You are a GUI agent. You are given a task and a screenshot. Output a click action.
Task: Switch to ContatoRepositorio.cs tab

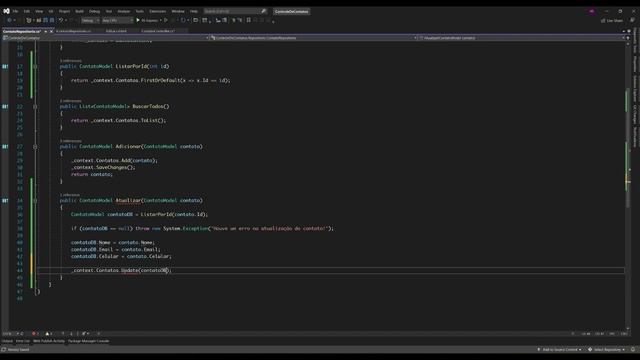click(x=22, y=31)
